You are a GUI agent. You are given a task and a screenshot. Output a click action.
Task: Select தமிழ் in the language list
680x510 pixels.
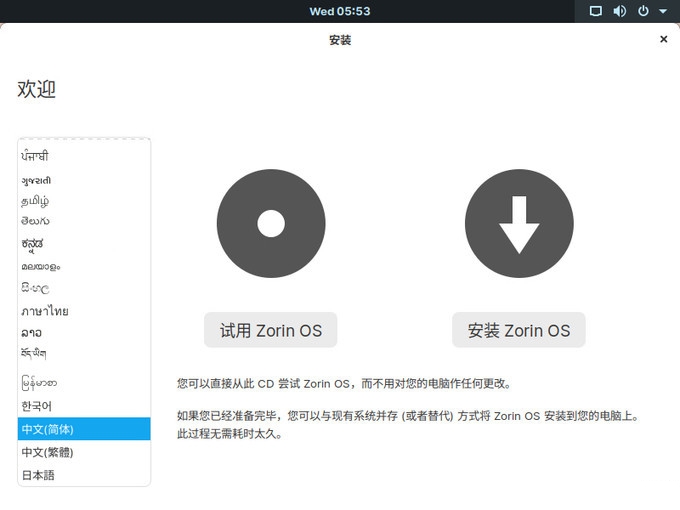(84, 201)
